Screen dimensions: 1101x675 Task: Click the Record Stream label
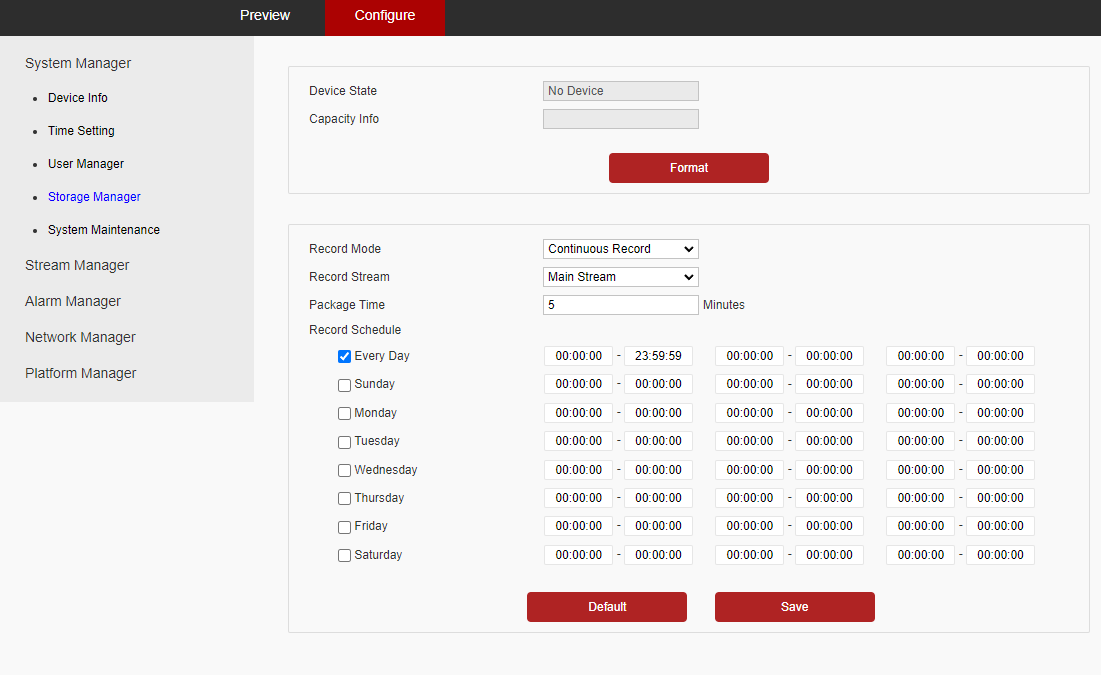349,277
